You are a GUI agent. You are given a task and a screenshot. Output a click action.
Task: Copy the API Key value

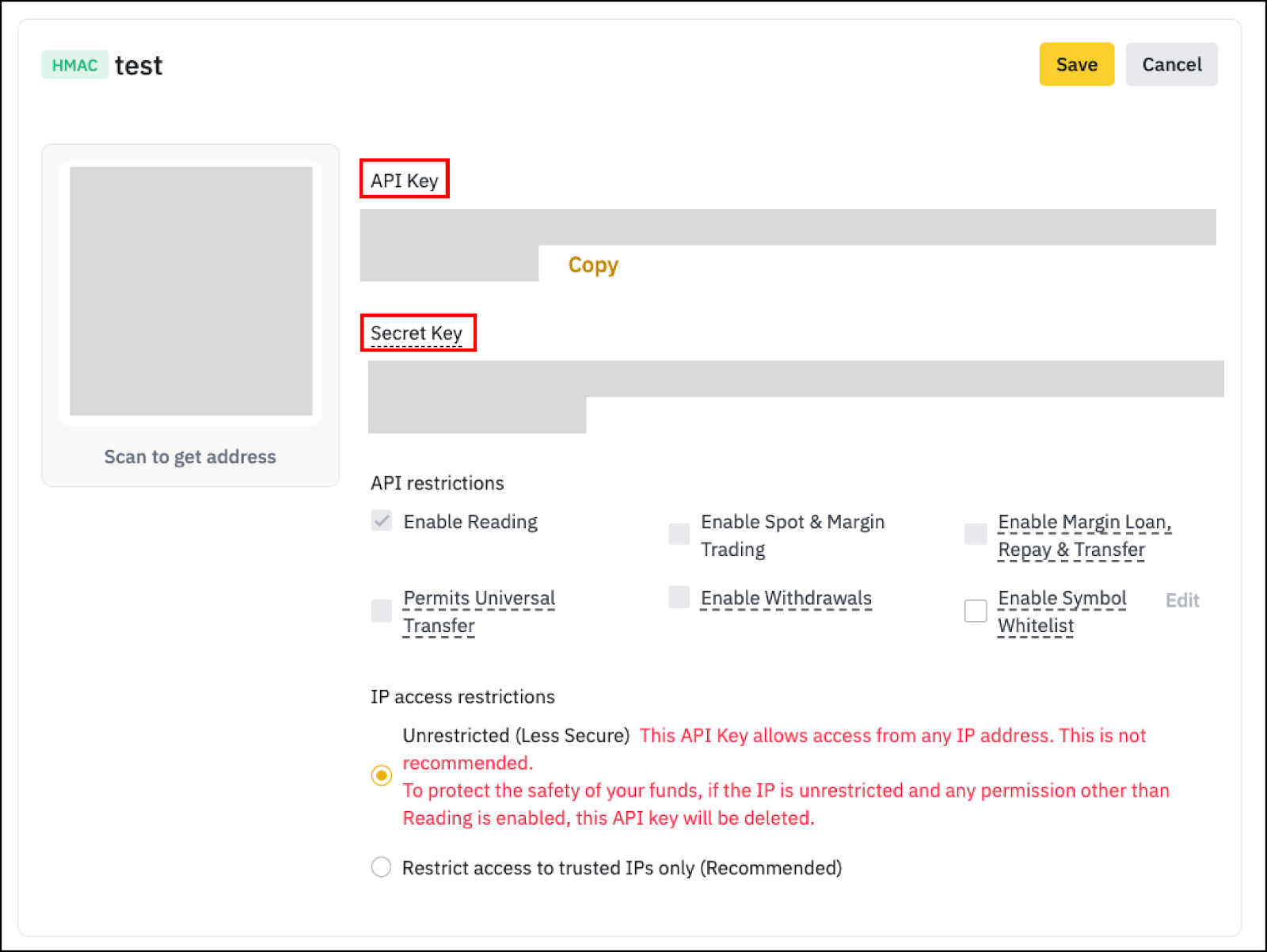pyautogui.click(x=592, y=265)
